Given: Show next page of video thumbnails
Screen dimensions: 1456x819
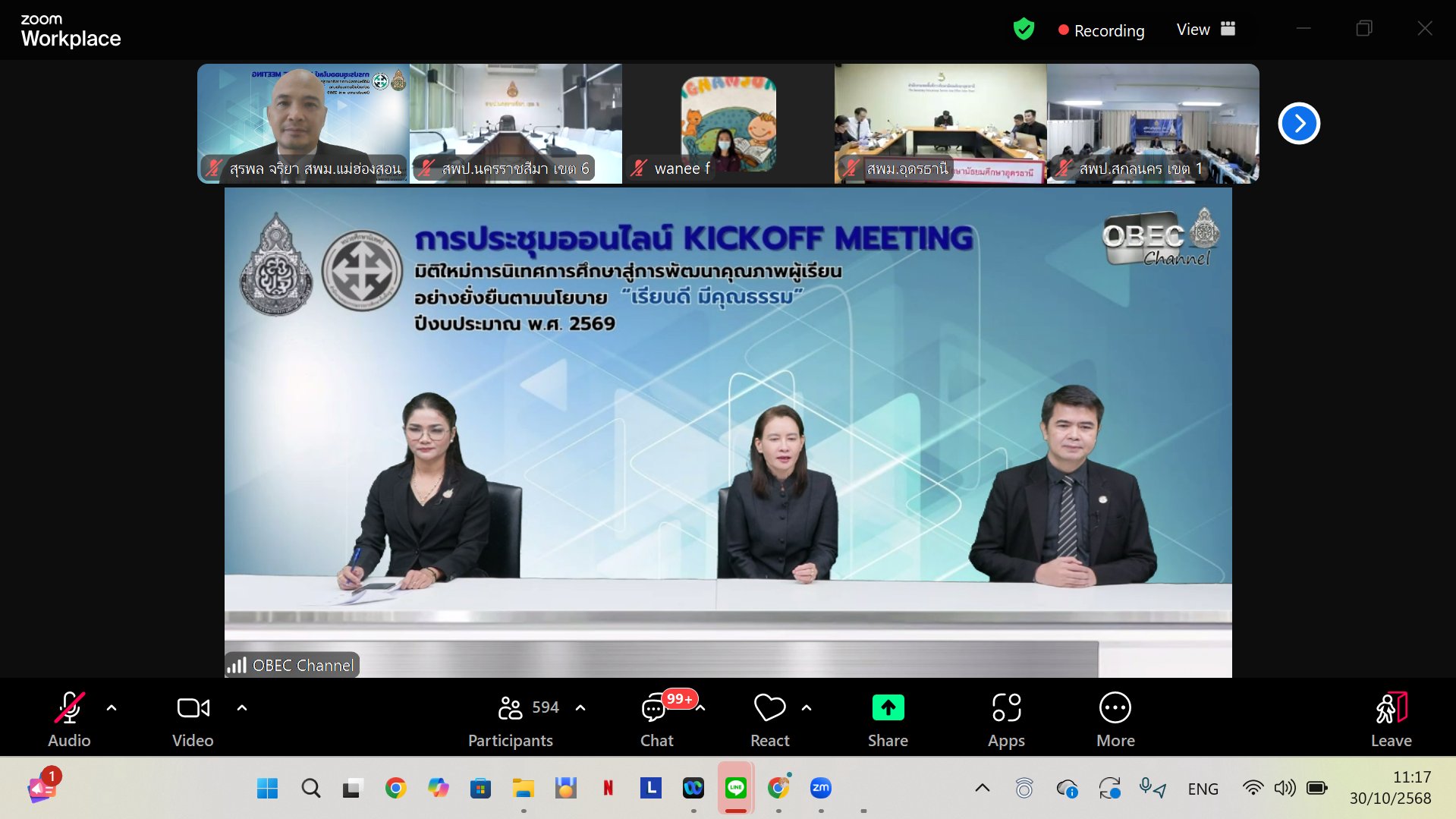Looking at the screenshot, I should point(1298,123).
